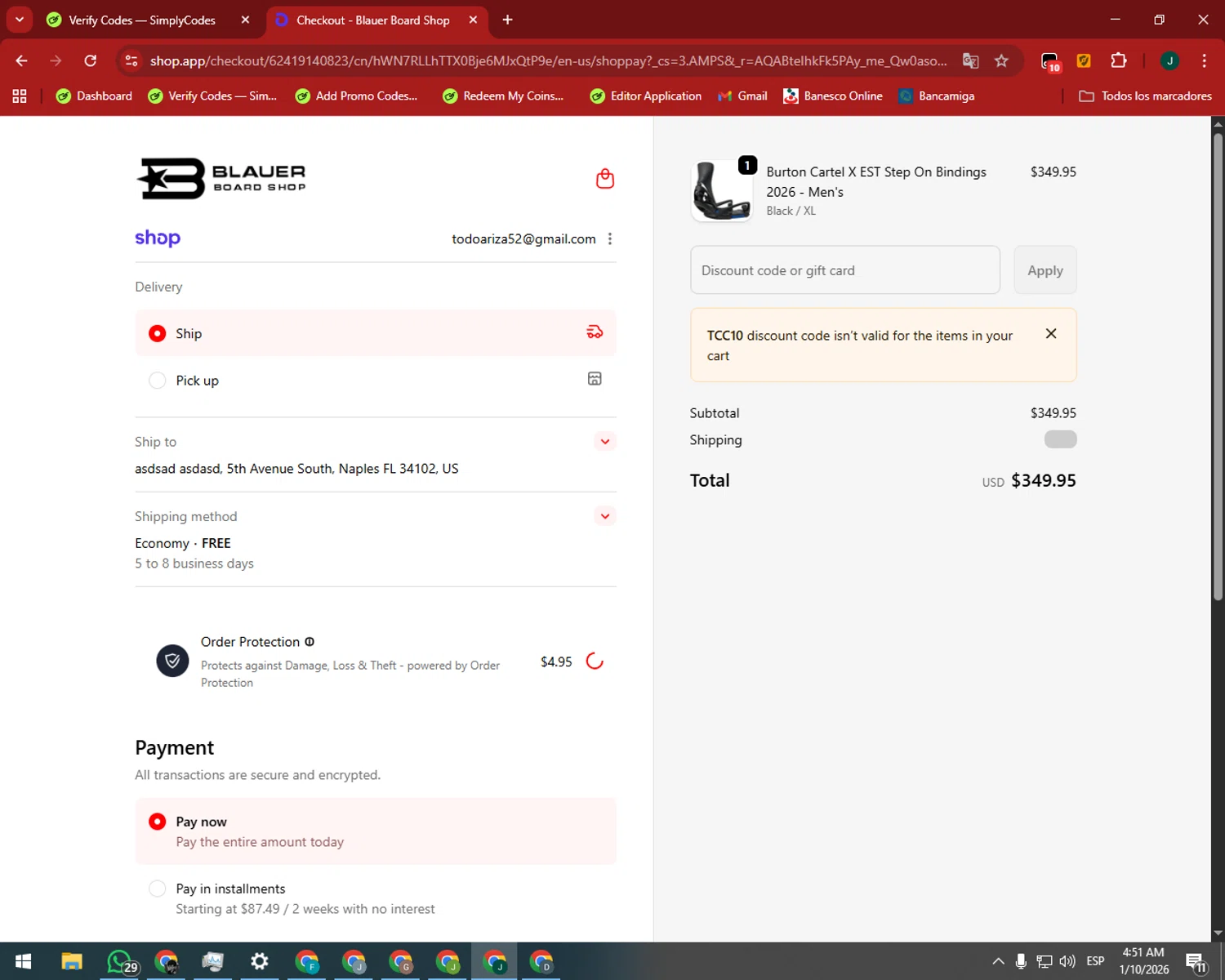
Task: Click the yellow extension icon in toolbar
Action: (x=1084, y=60)
